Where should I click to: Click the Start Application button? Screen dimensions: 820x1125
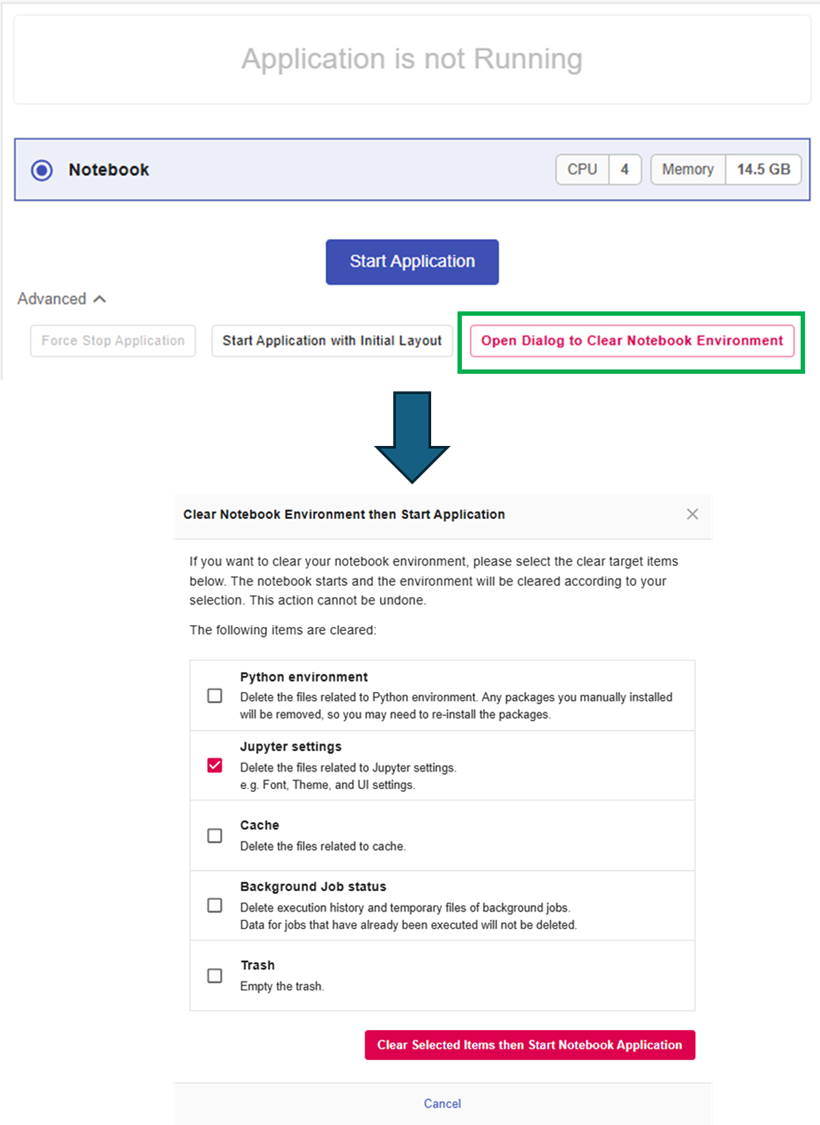[412, 262]
